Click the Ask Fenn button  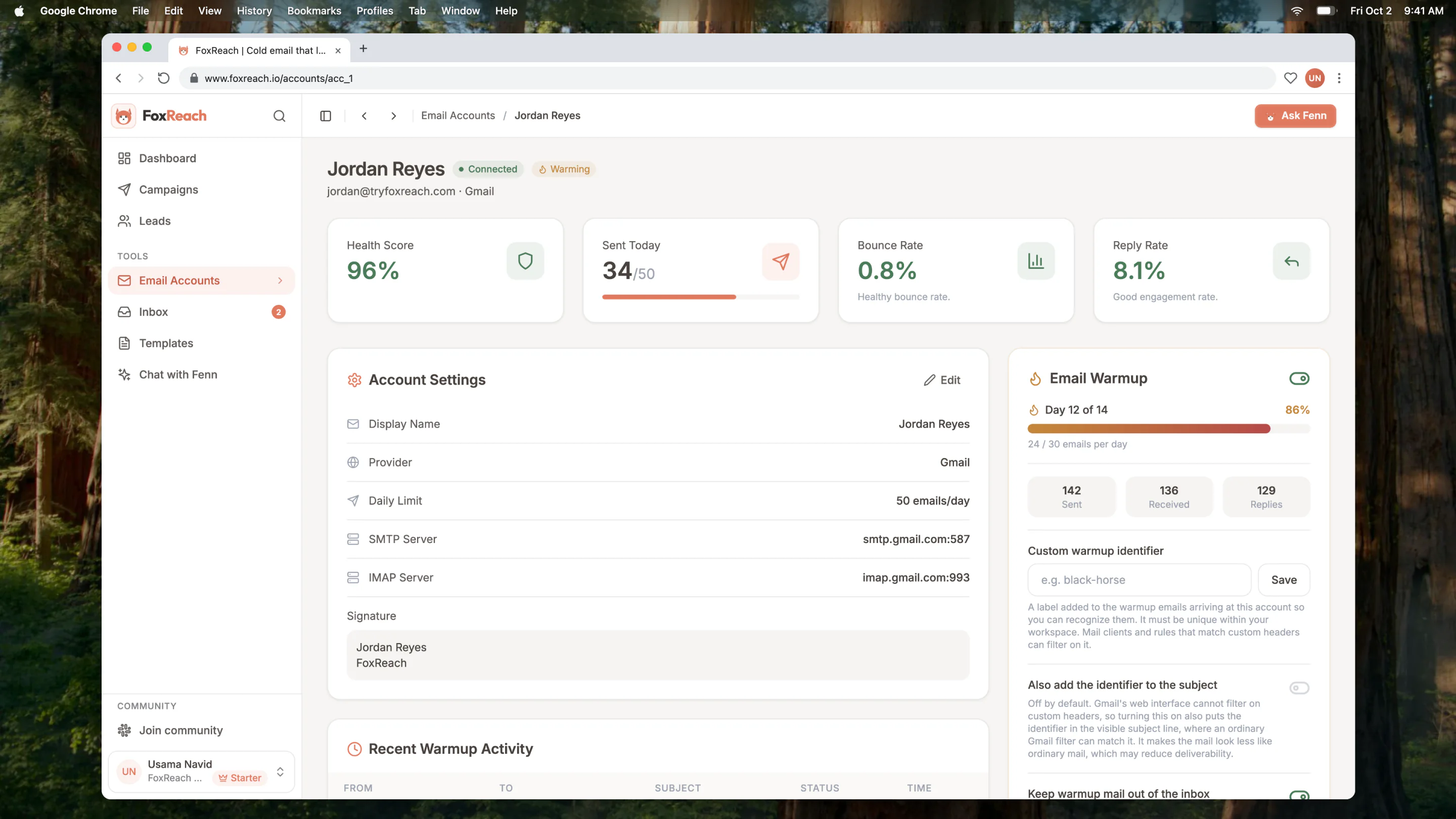point(1295,116)
